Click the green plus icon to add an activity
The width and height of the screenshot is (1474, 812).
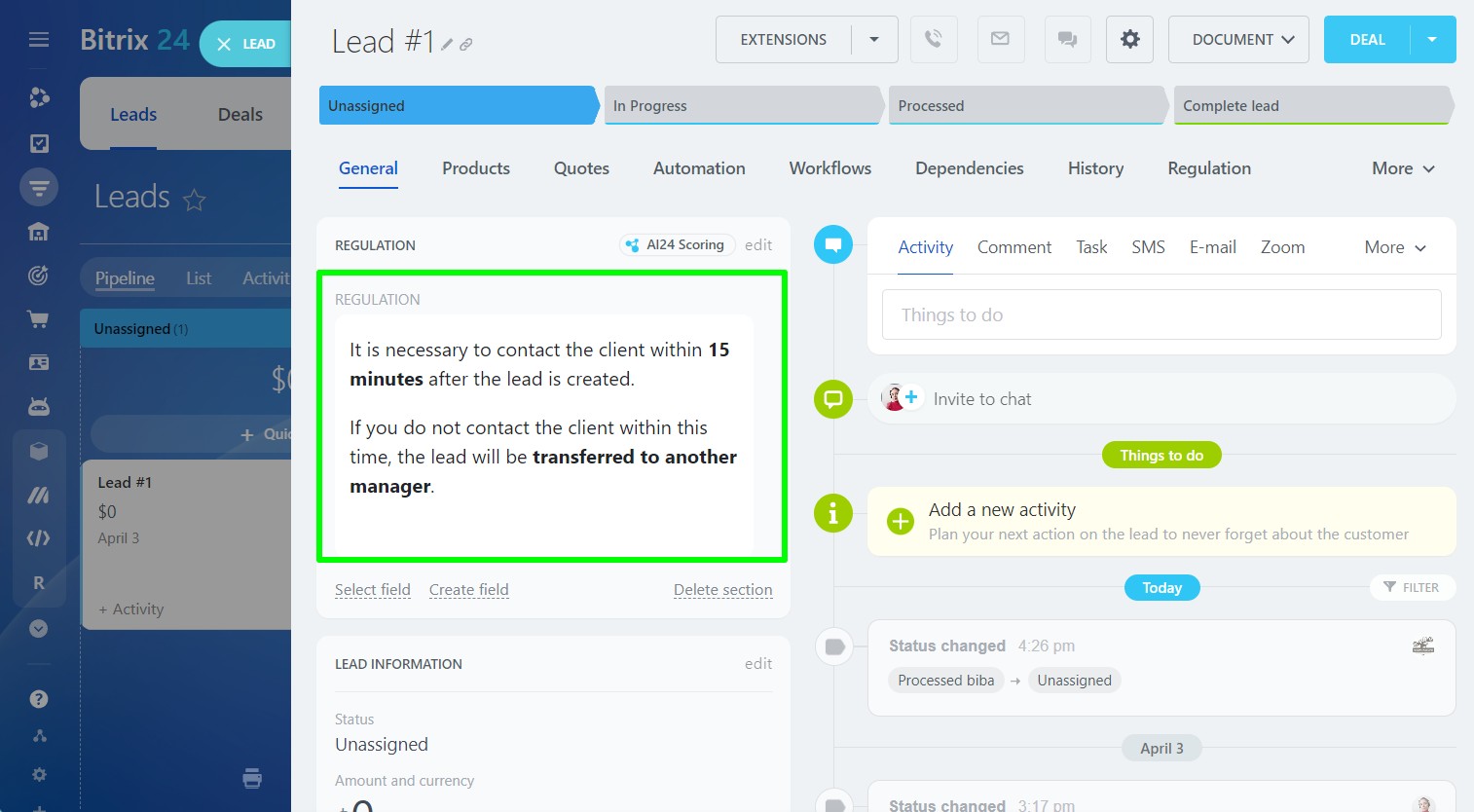tap(901, 522)
